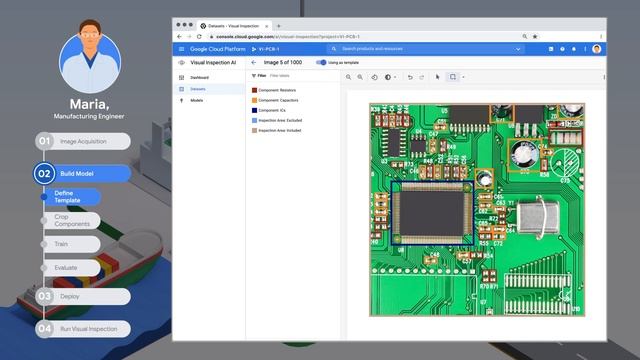Click the Image Acquisition step 01
The height and width of the screenshot is (360, 640).
click(x=83, y=141)
